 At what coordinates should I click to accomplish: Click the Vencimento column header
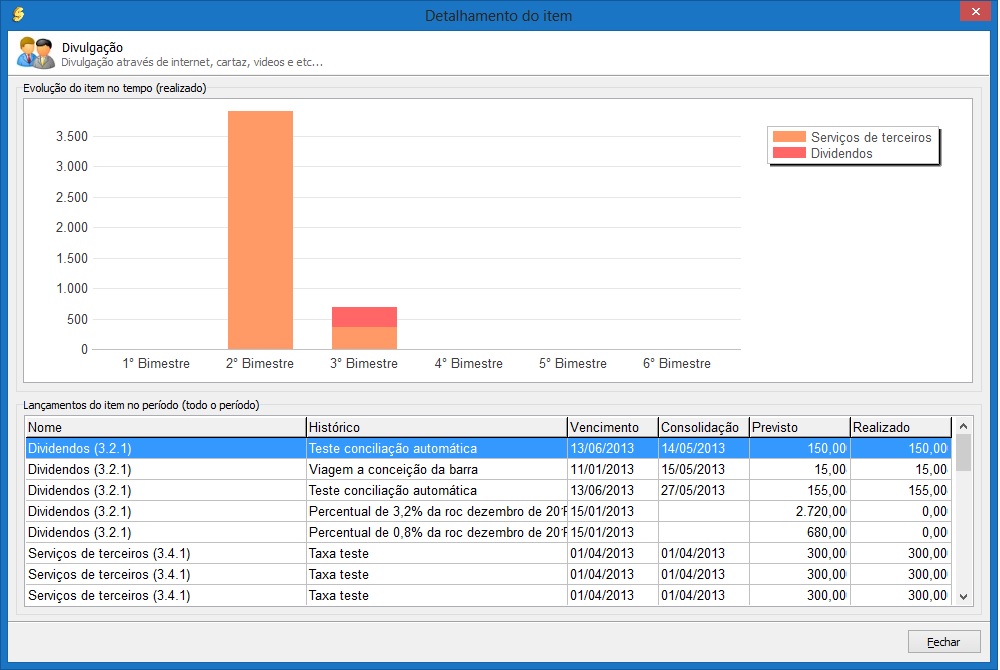pyautogui.click(x=612, y=427)
